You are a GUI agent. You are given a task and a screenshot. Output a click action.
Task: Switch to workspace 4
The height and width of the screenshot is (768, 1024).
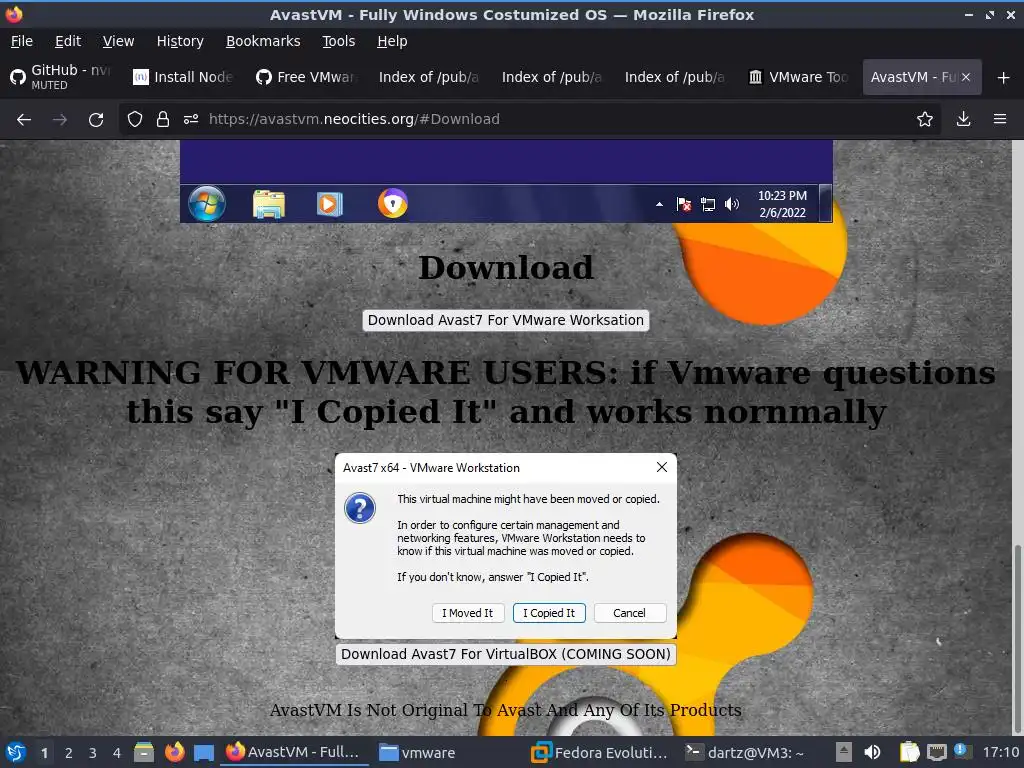pyautogui.click(x=117, y=753)
